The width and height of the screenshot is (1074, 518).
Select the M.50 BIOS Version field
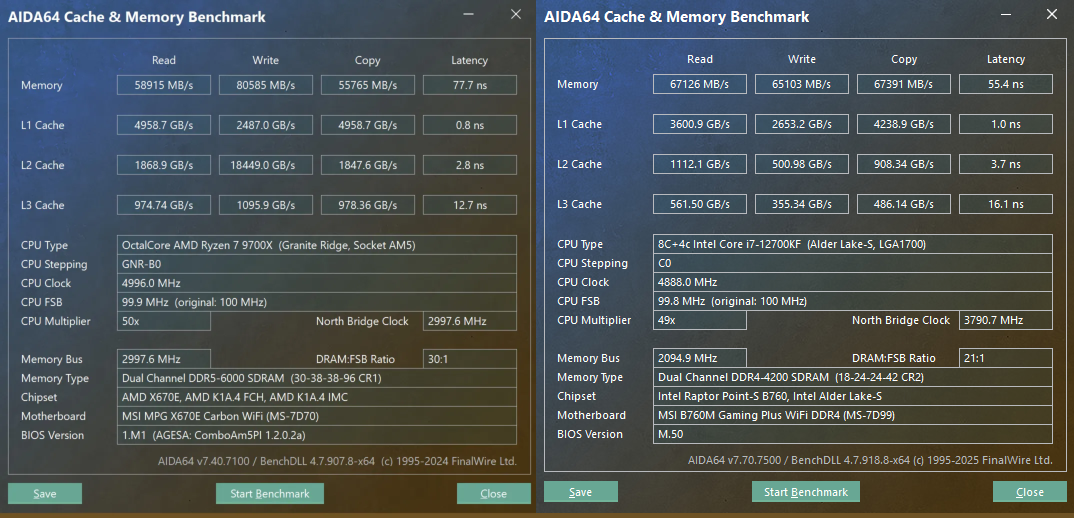(852, 435)
